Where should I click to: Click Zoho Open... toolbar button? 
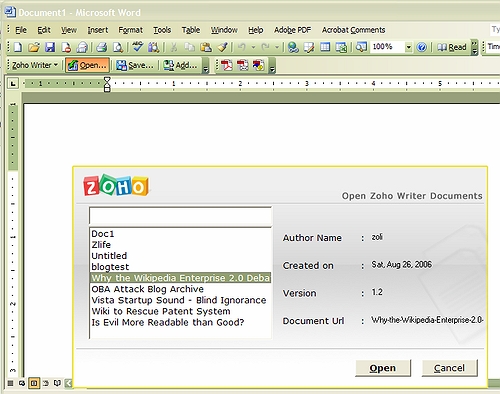coord(87,65)
